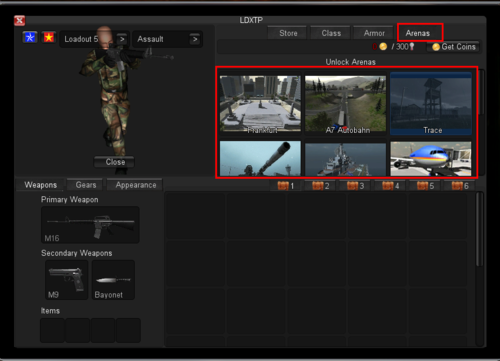The height and width of the screenshot is (361, 500).
Task: Select the airplane airport arena thumbnail
Action: tap(431, 158)
